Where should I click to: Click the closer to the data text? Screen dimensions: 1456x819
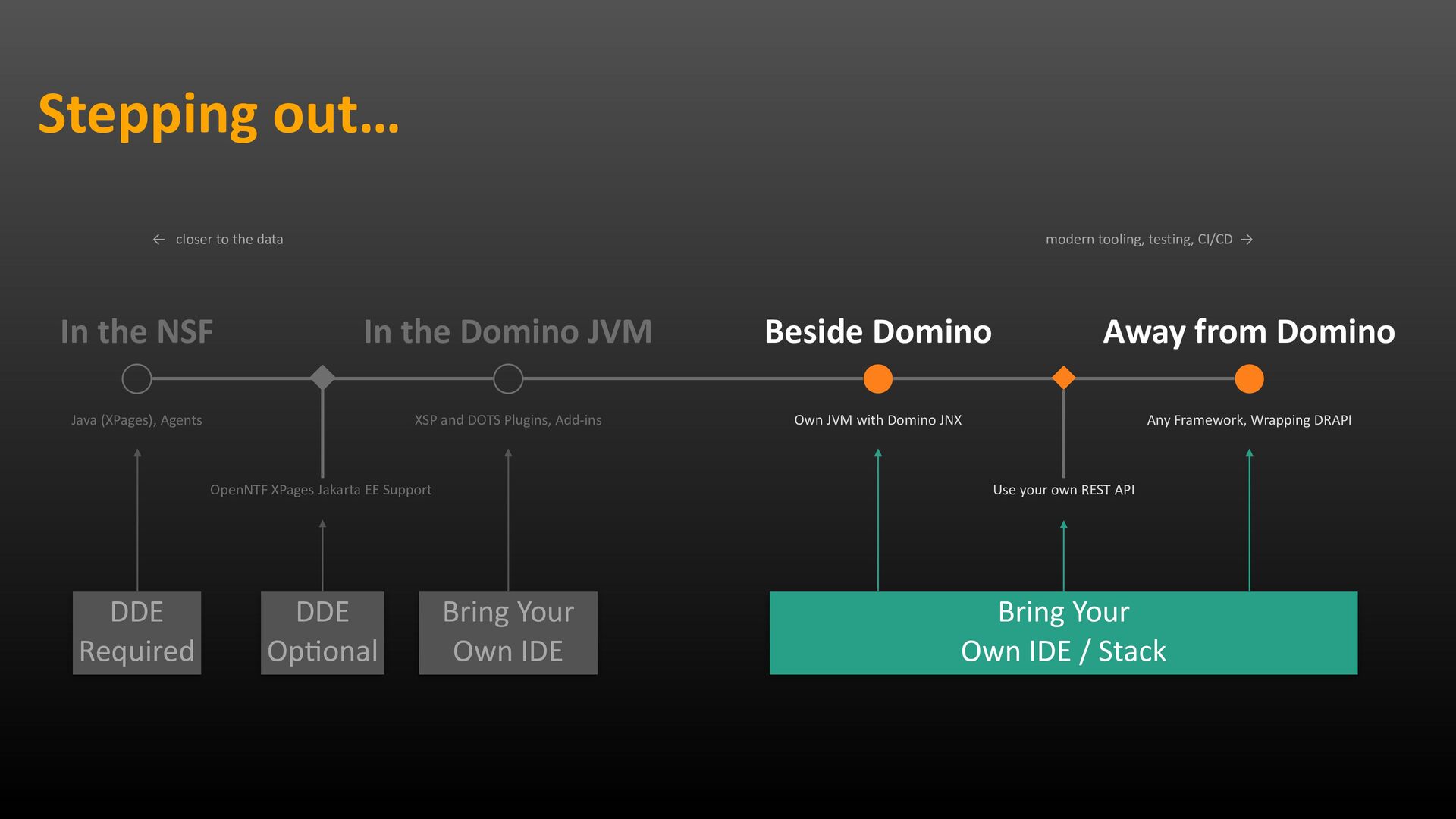click(229, 239)
